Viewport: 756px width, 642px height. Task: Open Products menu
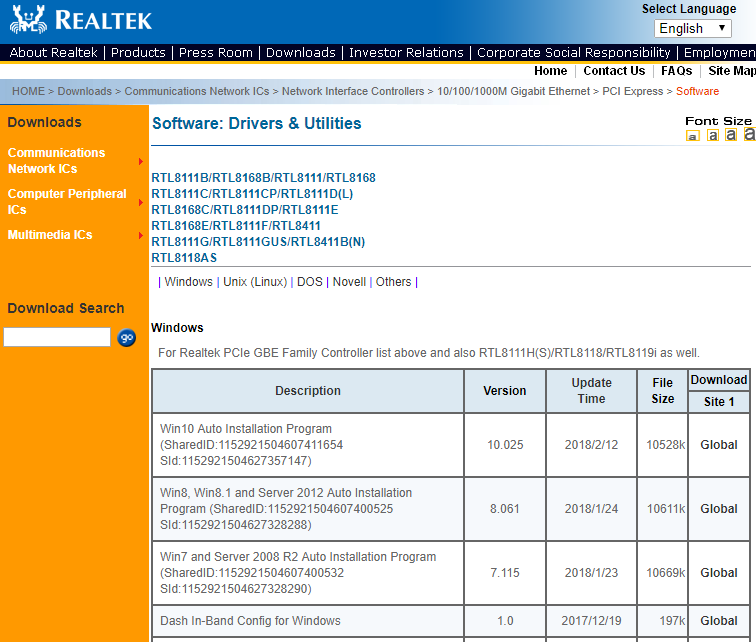[138, 53]
